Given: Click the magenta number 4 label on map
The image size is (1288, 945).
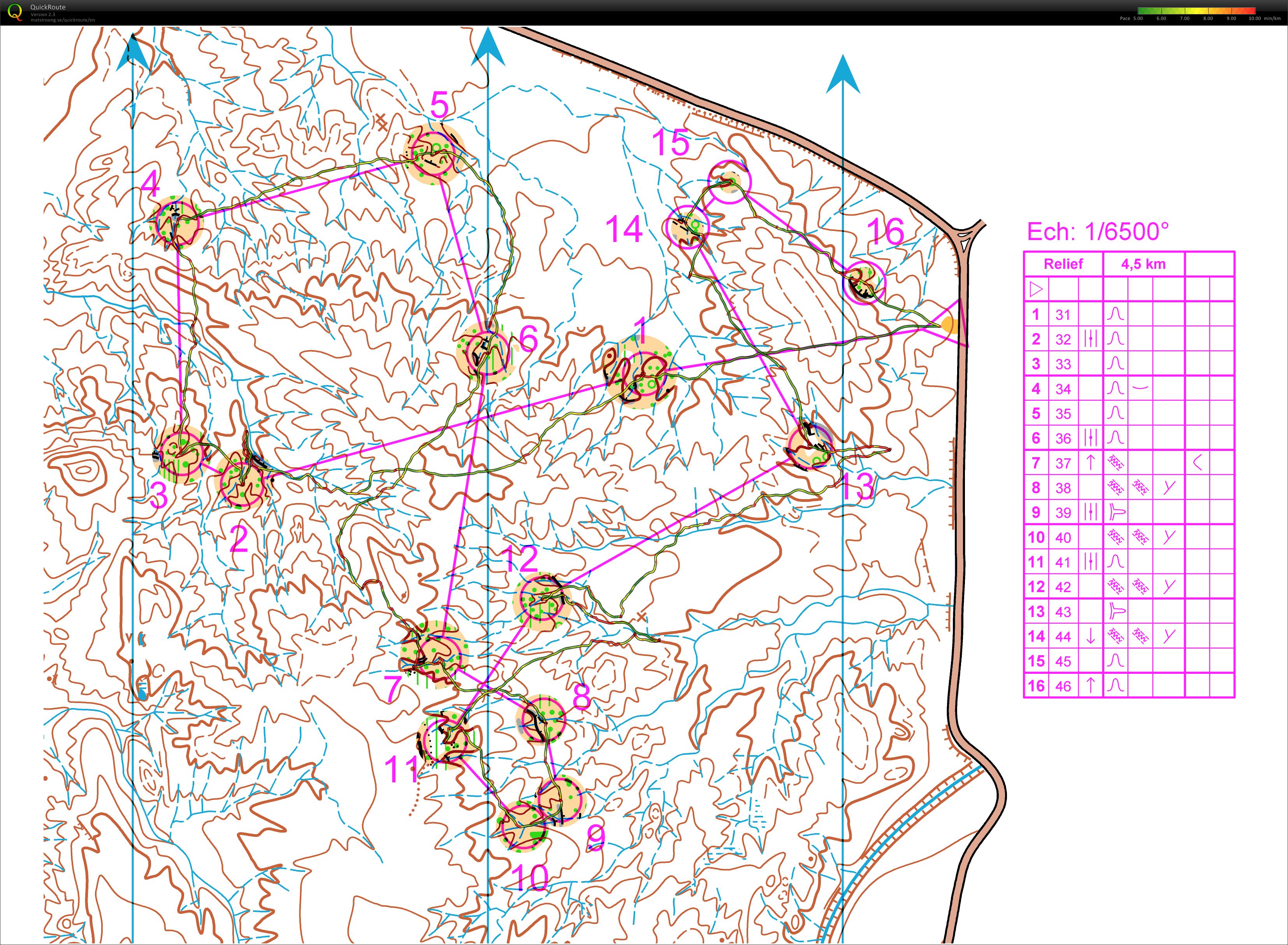Looking at the screenshot, I should (x=151, y=184).
